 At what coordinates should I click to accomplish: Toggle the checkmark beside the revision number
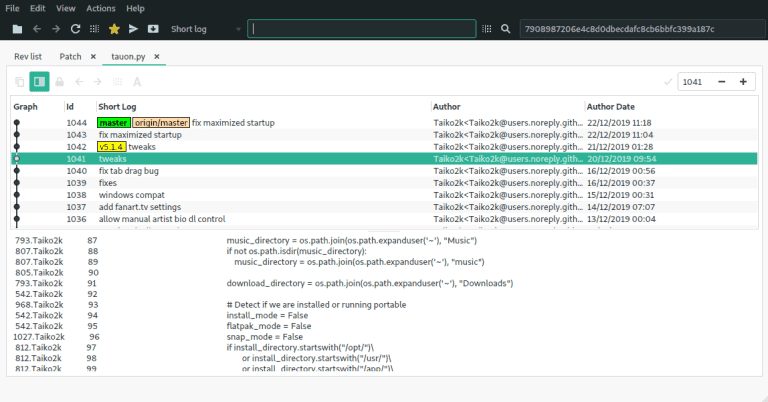[668, 82]
